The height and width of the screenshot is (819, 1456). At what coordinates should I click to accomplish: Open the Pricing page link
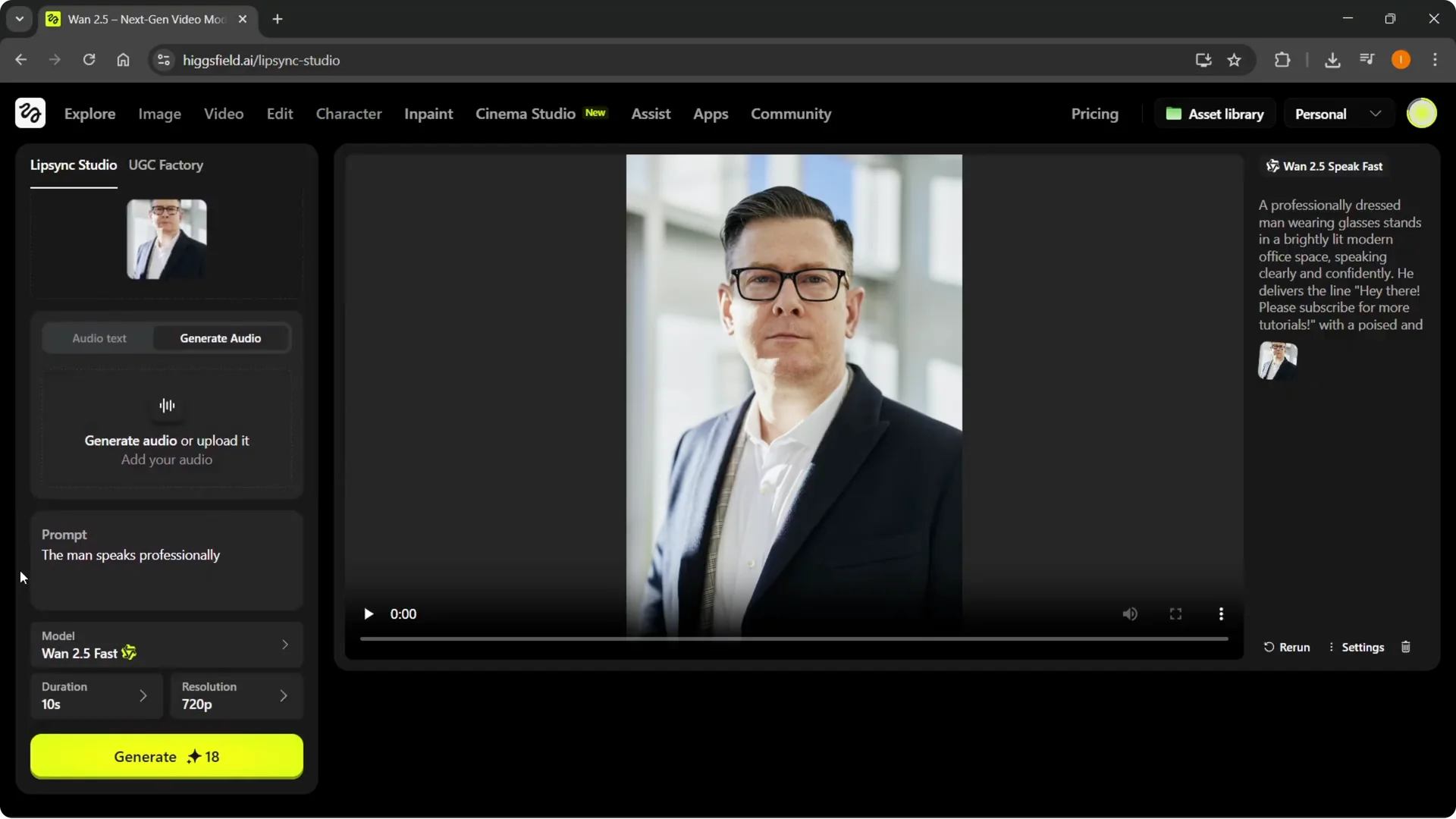tap(1094, 114)
